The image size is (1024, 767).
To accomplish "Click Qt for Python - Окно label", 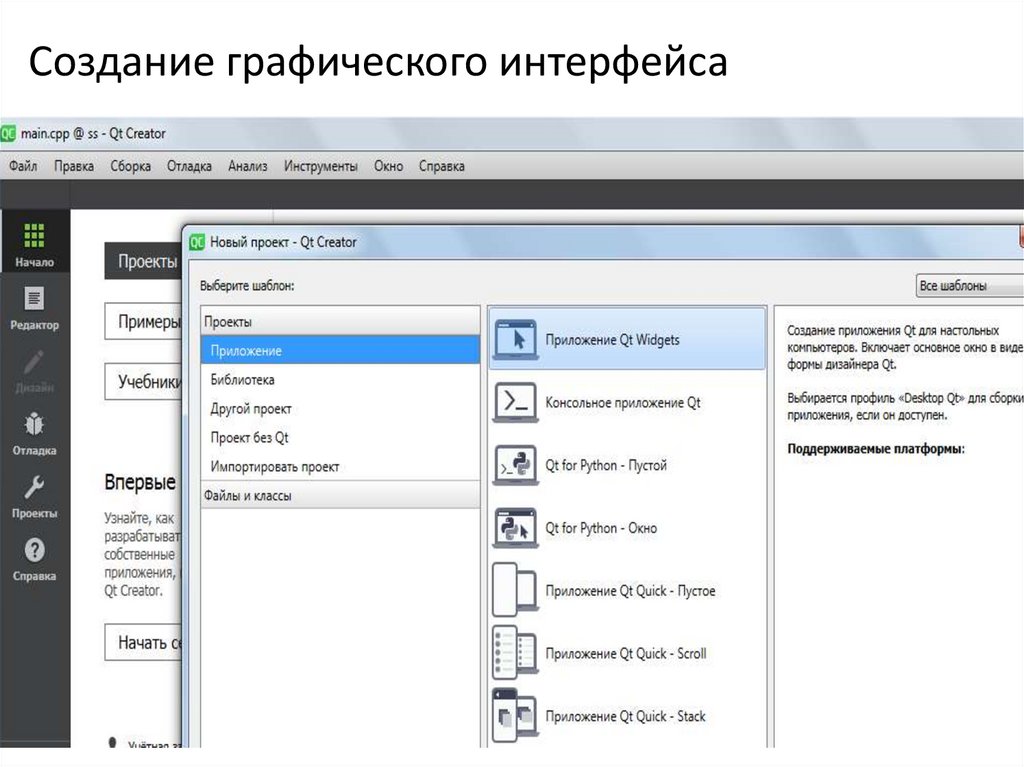I will point(601,528).
